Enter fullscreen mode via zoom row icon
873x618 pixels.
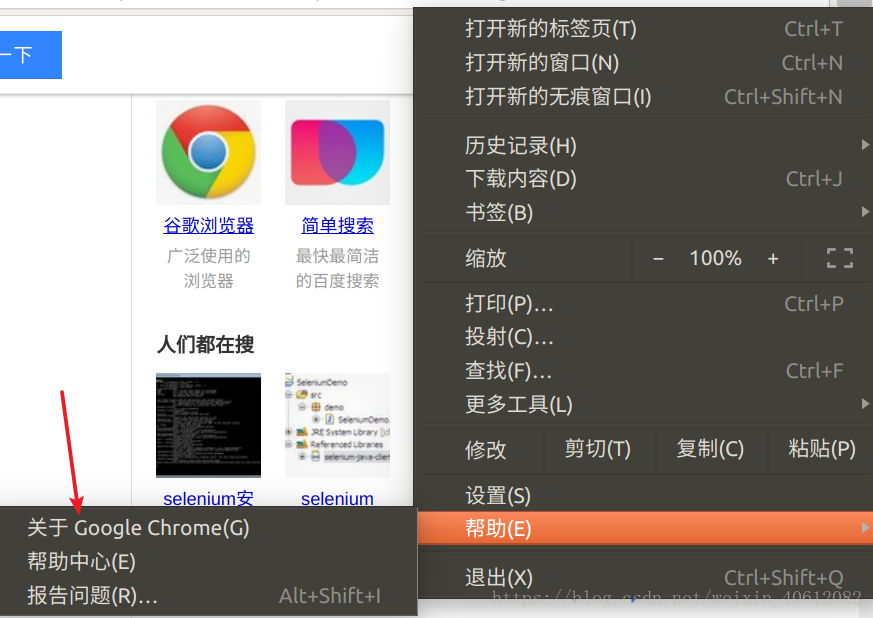tap(840, 258)
